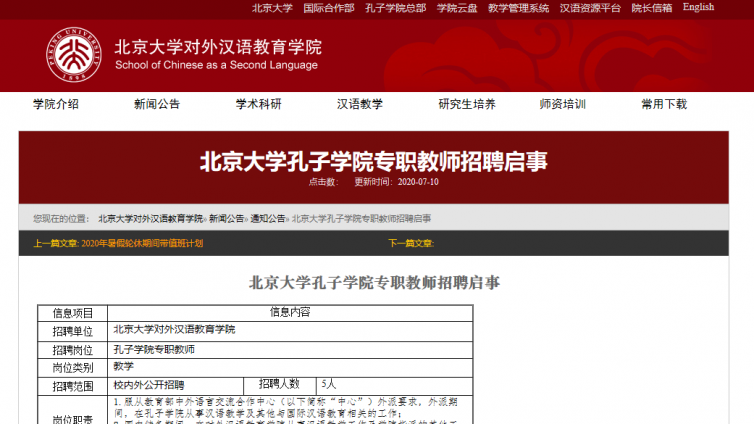754x424 pixels.
Task: Open the 汉语资源平台 top link
Action: pyautogui.click(x=590, y=8)
